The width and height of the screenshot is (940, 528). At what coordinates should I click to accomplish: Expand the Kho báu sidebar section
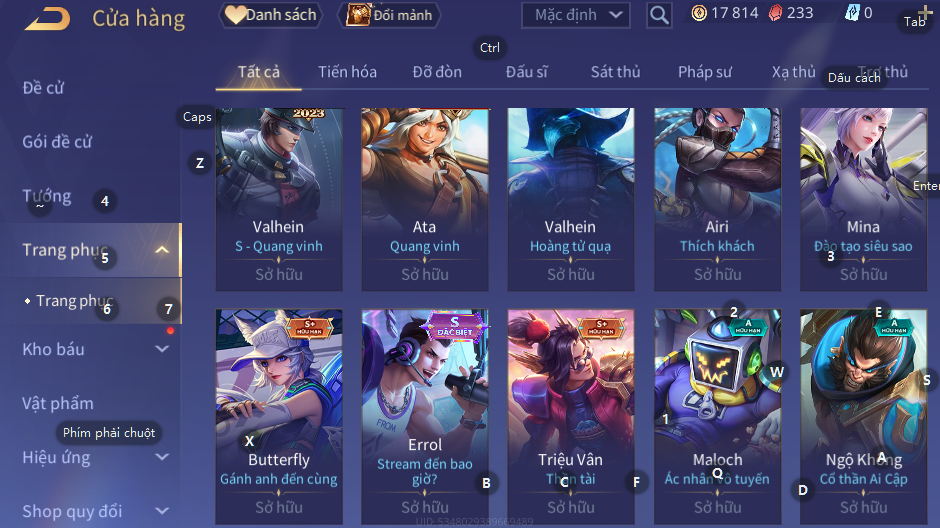click(x=162, y=349)
